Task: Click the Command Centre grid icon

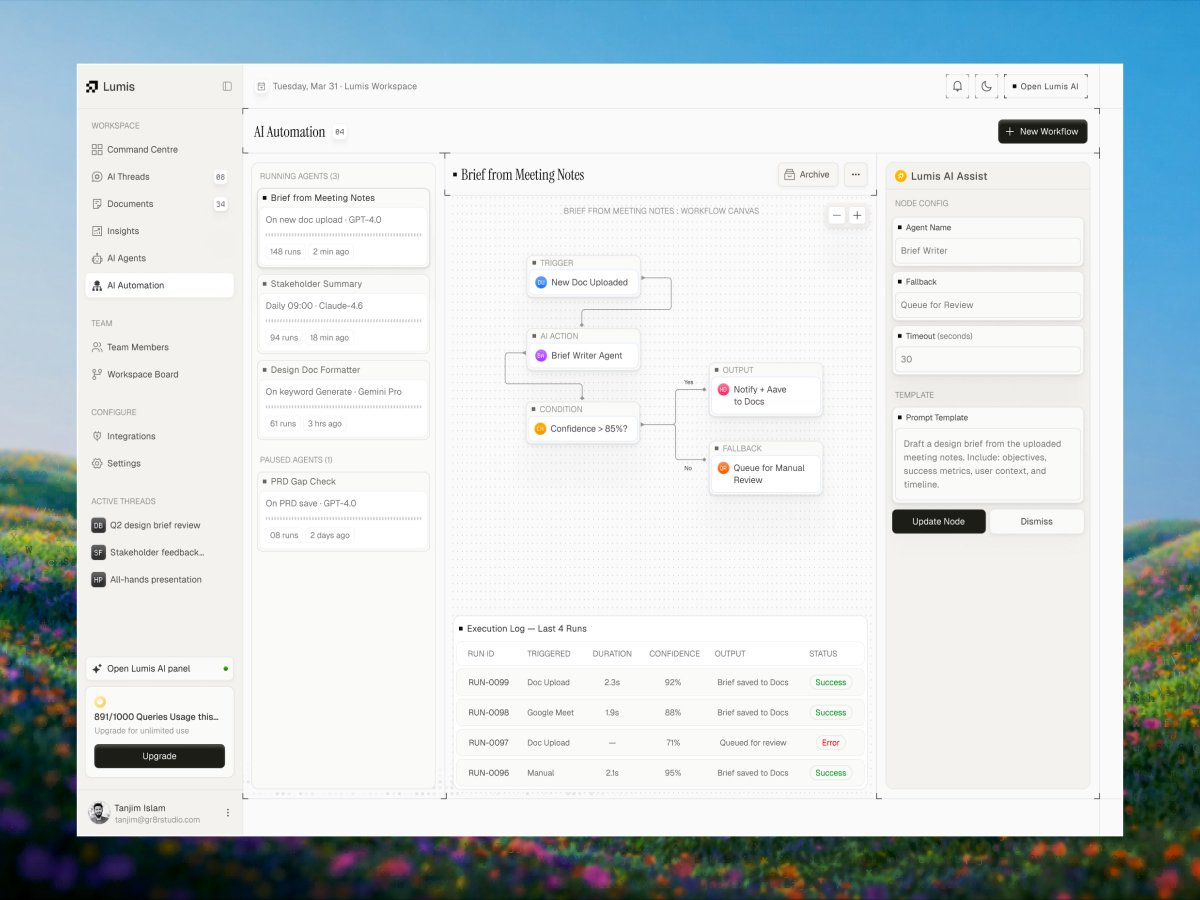Action: (x=97, y=150)
